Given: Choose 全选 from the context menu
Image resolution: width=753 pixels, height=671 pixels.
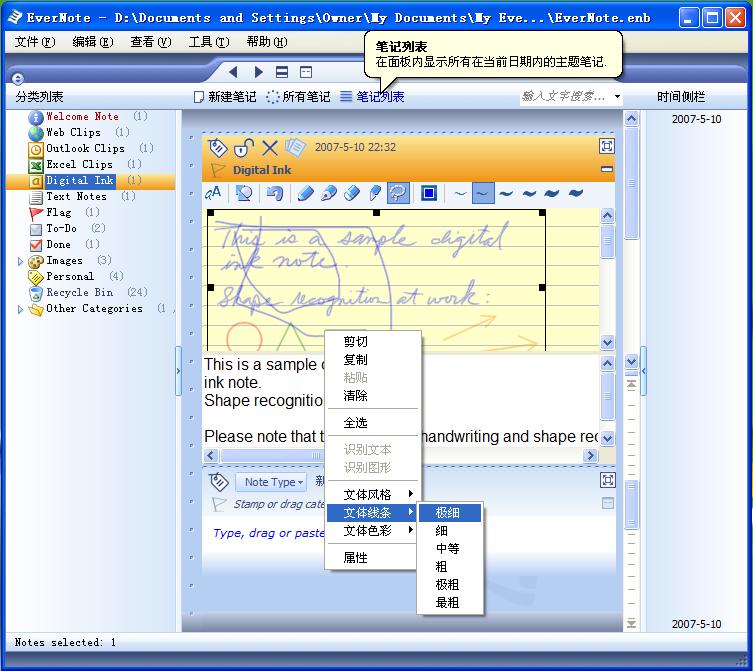Looking at the screenshot, I should tap(371, 423).
